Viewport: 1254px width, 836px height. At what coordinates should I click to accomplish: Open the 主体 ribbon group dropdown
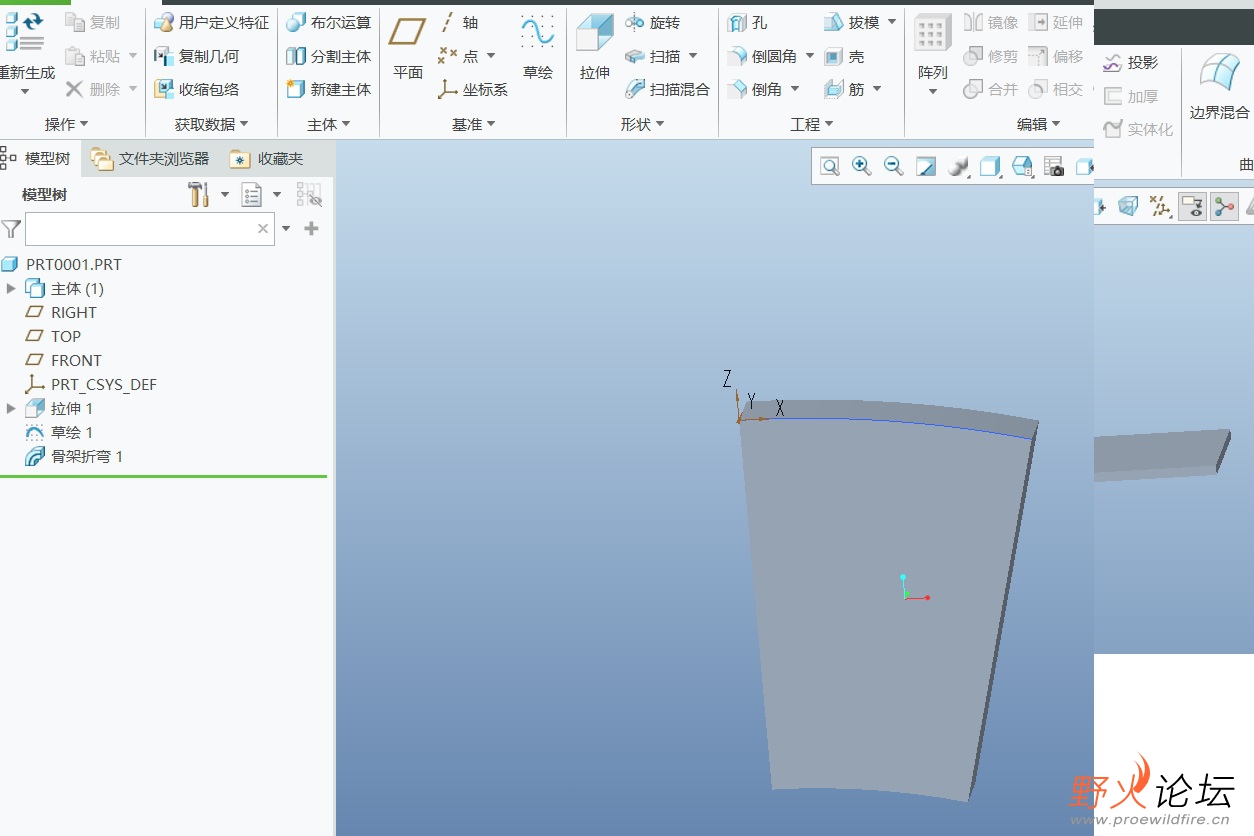(x=329, y=124)
